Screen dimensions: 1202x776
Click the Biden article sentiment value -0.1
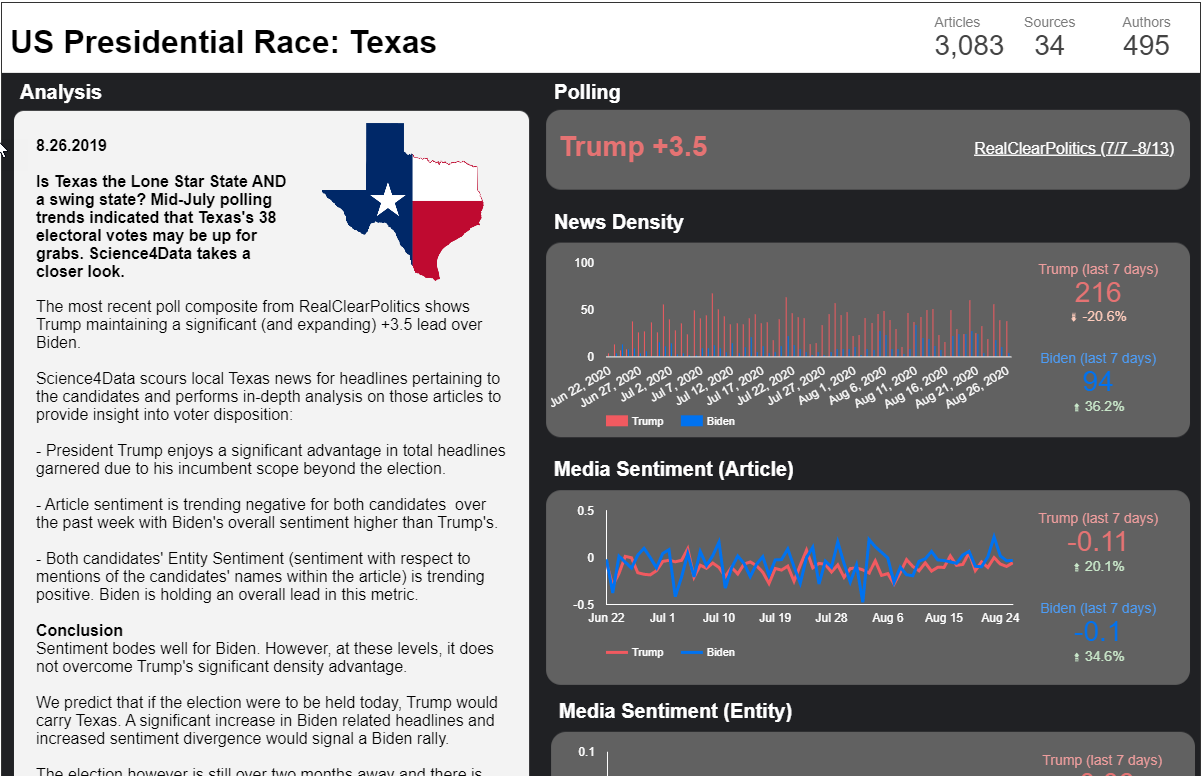(x=1098, y=632)
